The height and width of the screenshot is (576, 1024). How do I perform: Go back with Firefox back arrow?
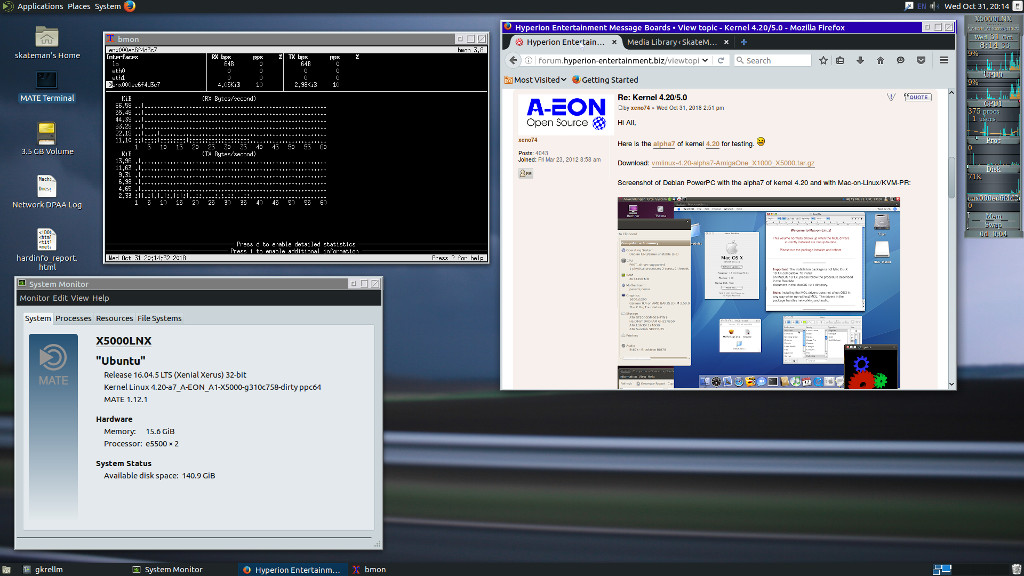(513, 60)
